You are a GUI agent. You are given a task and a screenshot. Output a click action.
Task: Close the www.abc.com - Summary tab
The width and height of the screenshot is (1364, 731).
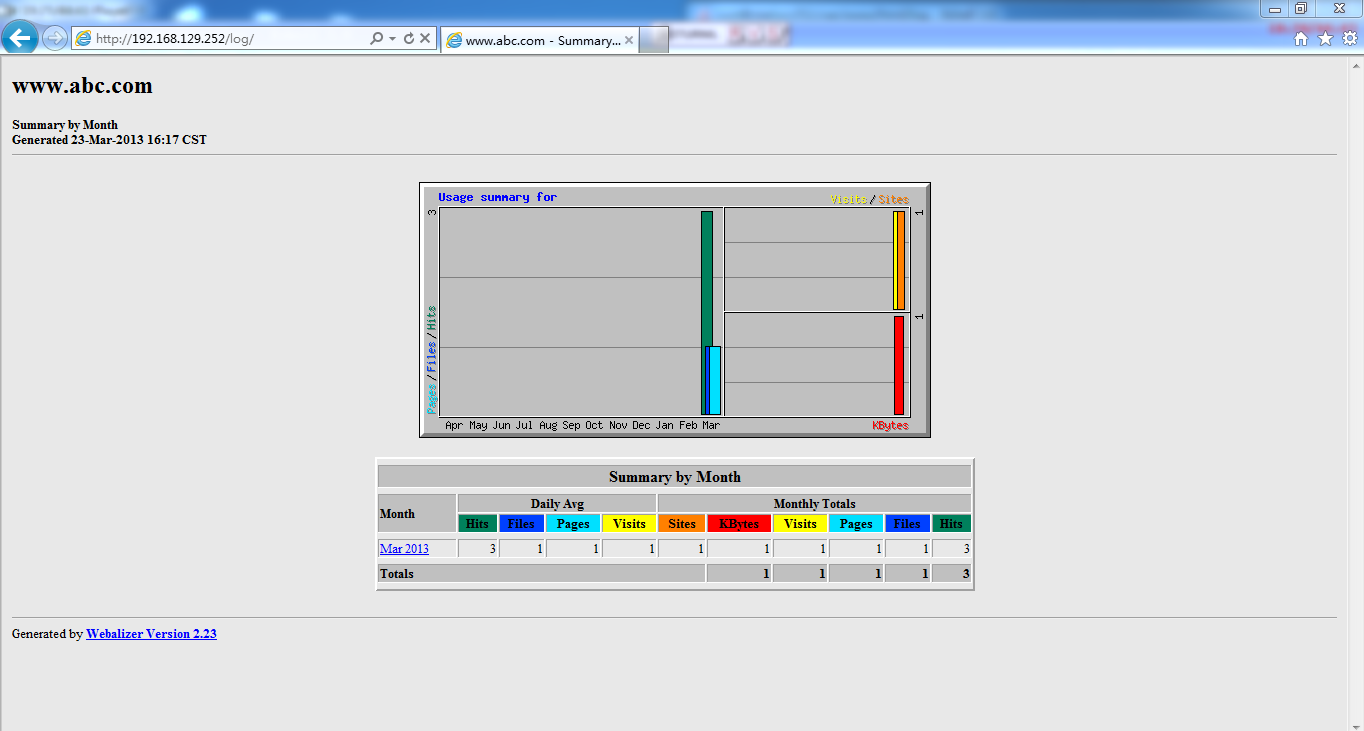(x=629, y=41)
